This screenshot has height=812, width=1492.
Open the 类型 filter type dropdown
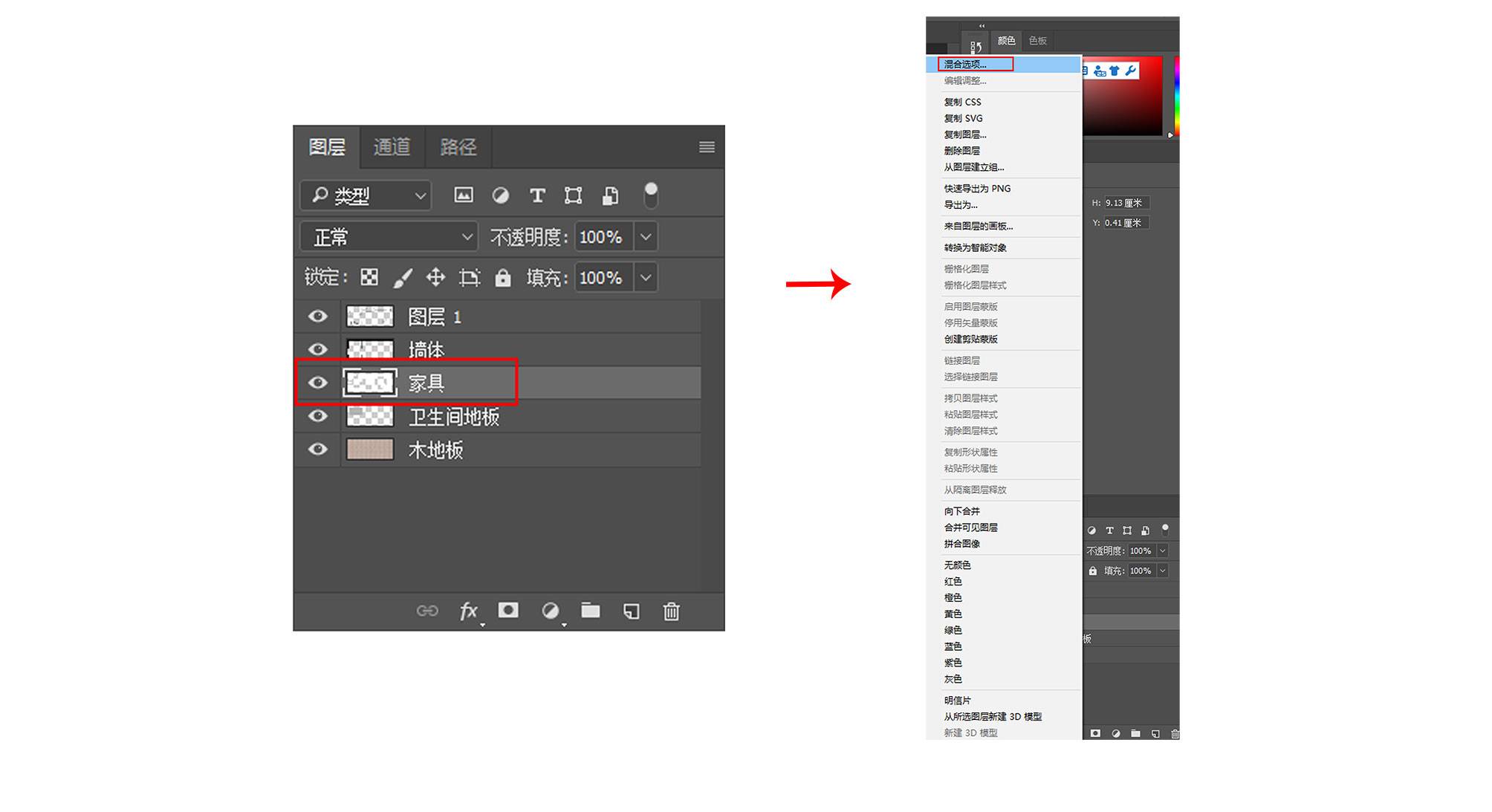366,195
